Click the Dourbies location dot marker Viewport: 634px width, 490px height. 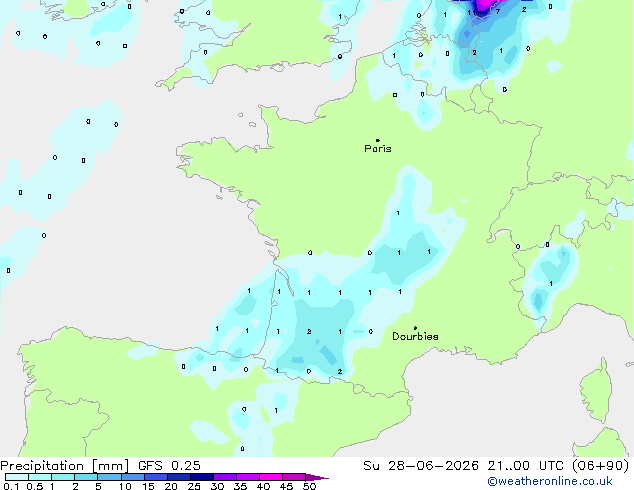(x=415, y=328)
